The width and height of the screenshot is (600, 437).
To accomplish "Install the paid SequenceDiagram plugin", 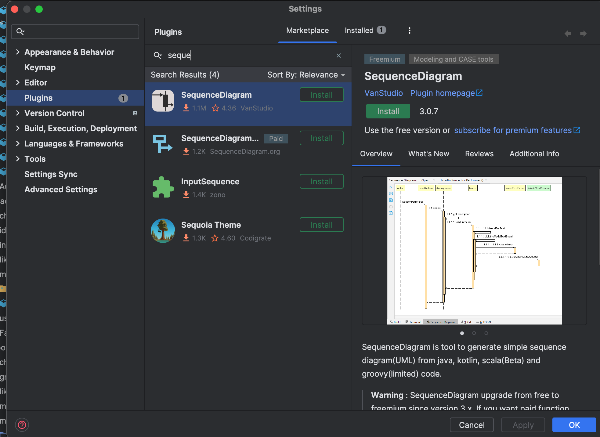I will tap(321, 138).
